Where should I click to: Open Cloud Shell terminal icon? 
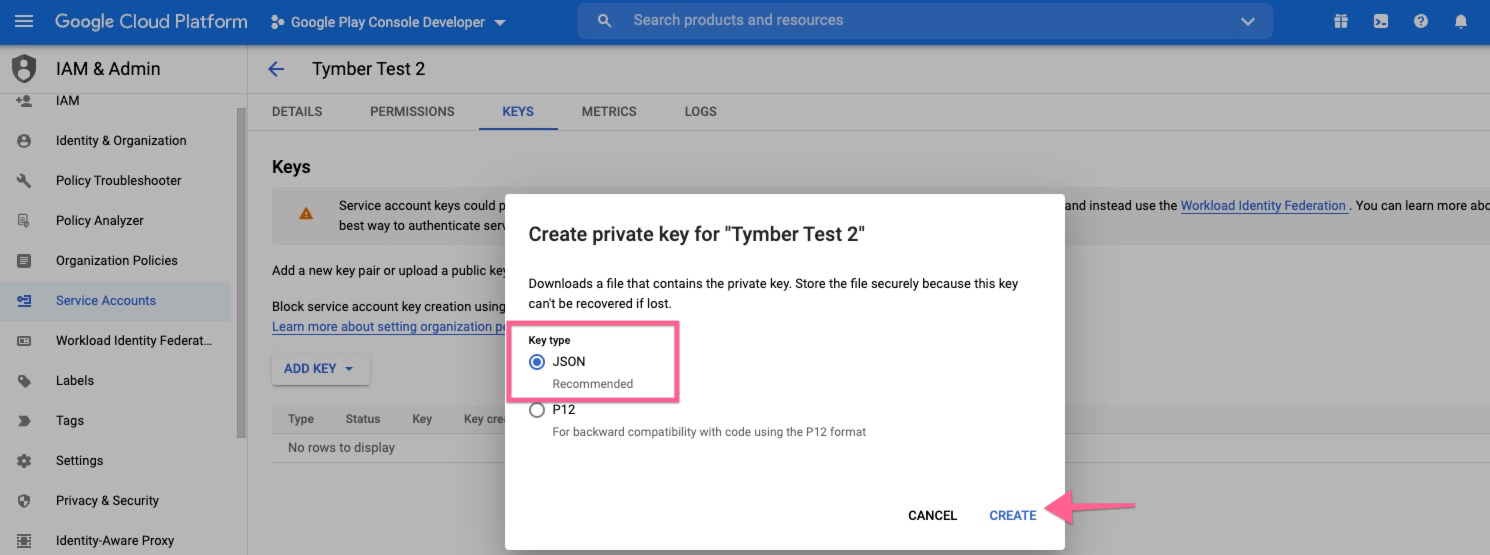1381,21
